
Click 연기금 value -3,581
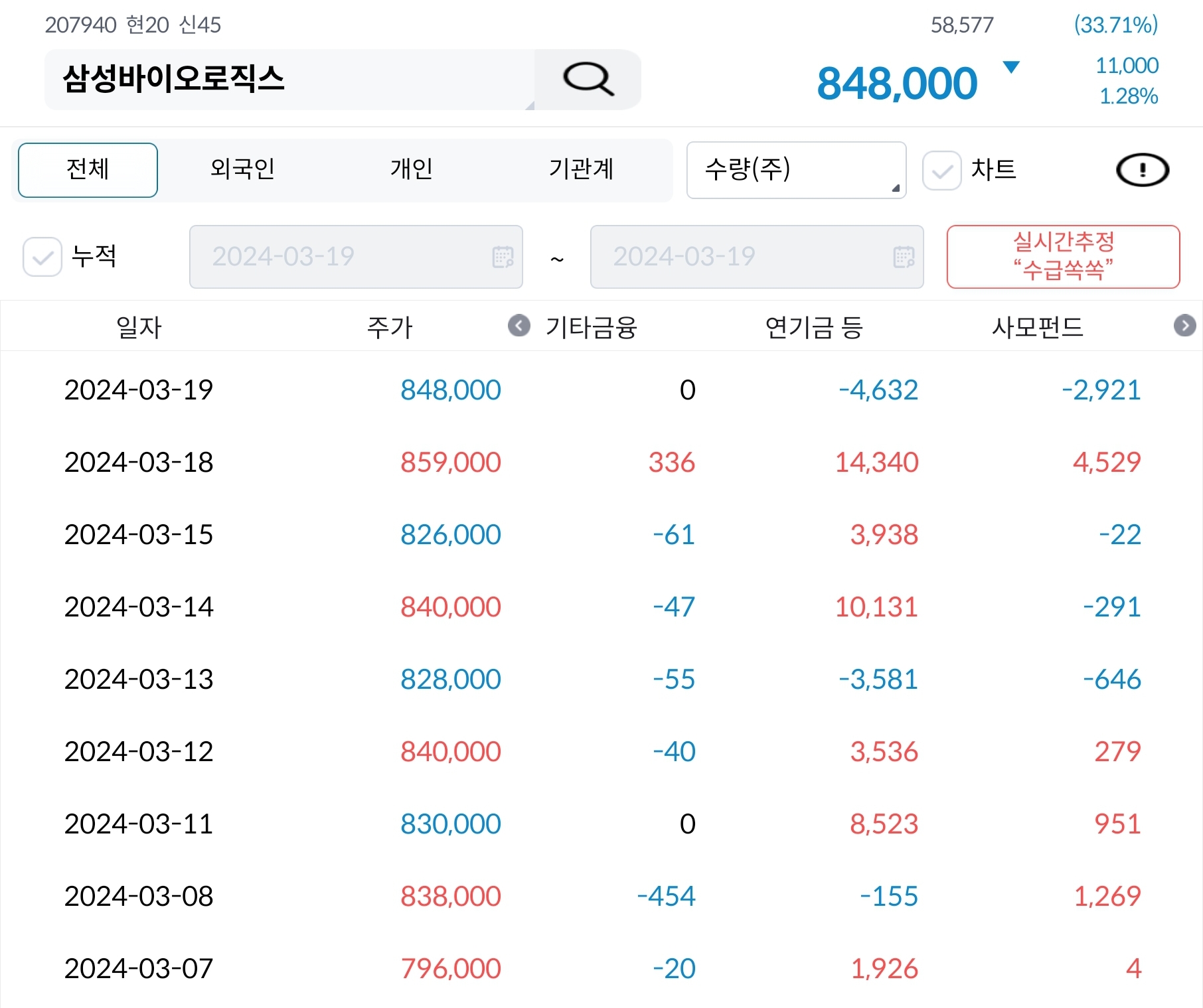tap(878, 679)
